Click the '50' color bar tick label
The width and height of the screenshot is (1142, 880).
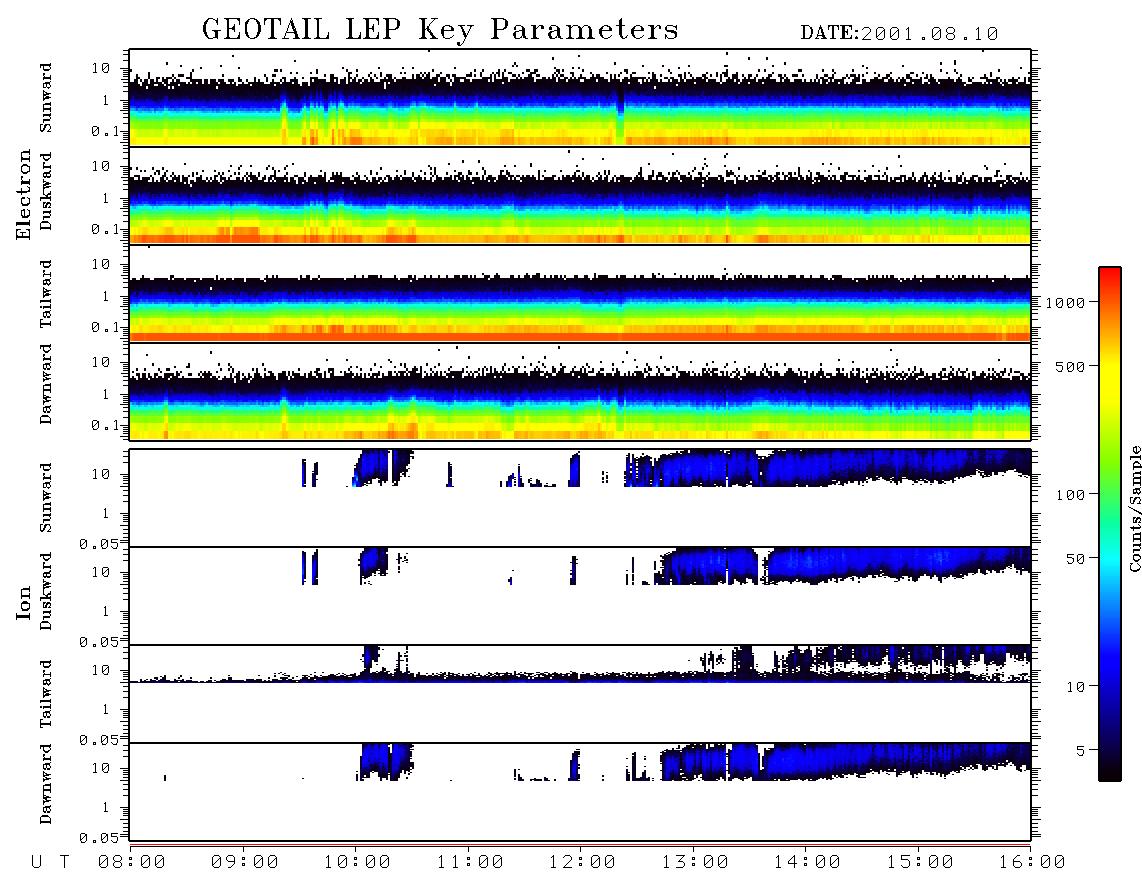1075,559
